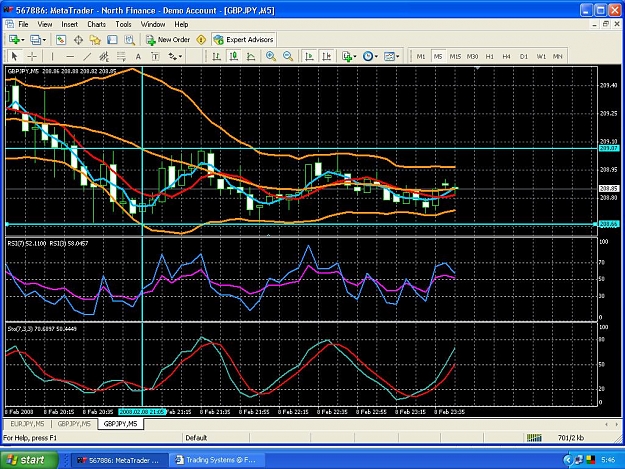Screen dimensions: 625x469
Task: Open the Profiles toolbar icon
Action: (36, 40)
